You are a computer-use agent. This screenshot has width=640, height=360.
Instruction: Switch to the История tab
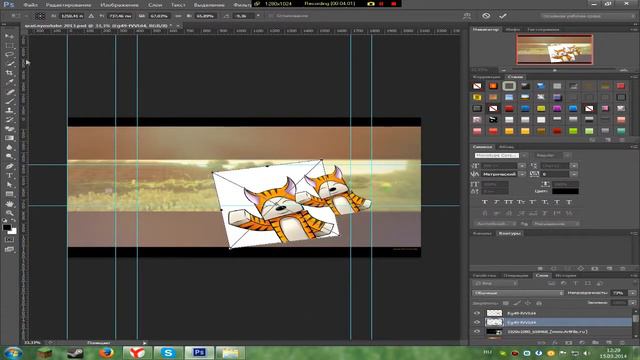pyautogui.click(x=566, y=276)
